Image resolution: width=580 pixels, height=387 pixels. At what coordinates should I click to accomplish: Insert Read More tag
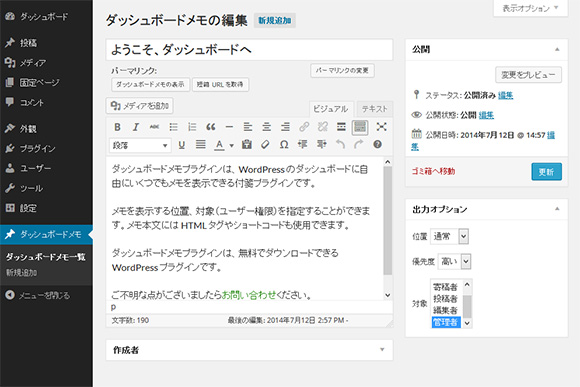(x=341, y=127)
